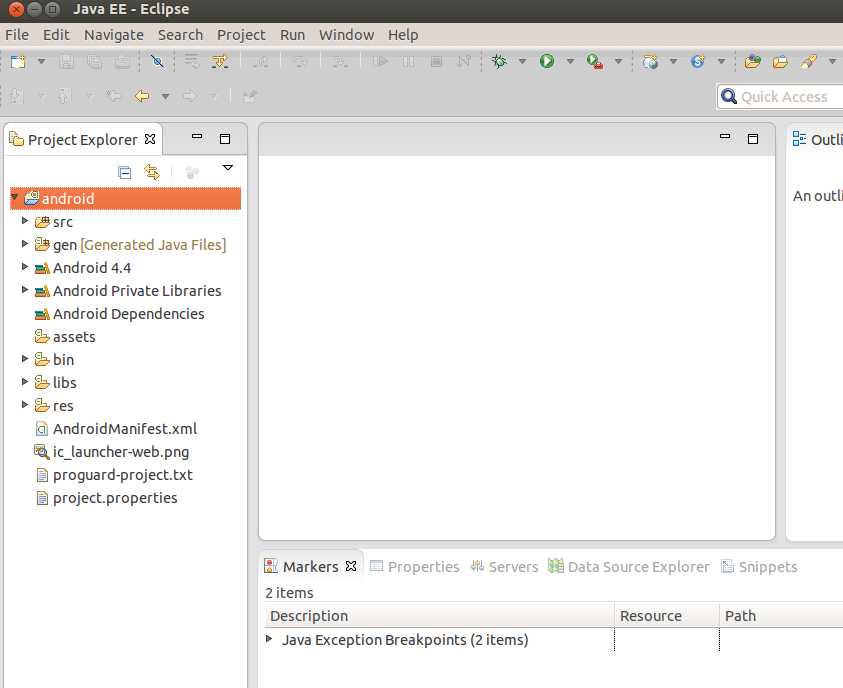Open the Window menu

coord(346,35)
